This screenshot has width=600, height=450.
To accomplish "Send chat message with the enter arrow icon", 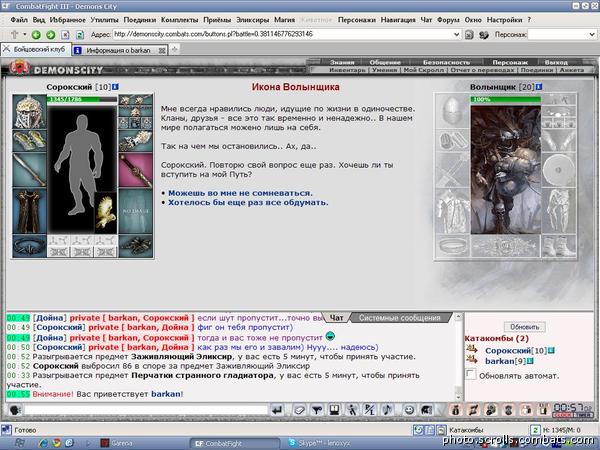I will (277, 410).
